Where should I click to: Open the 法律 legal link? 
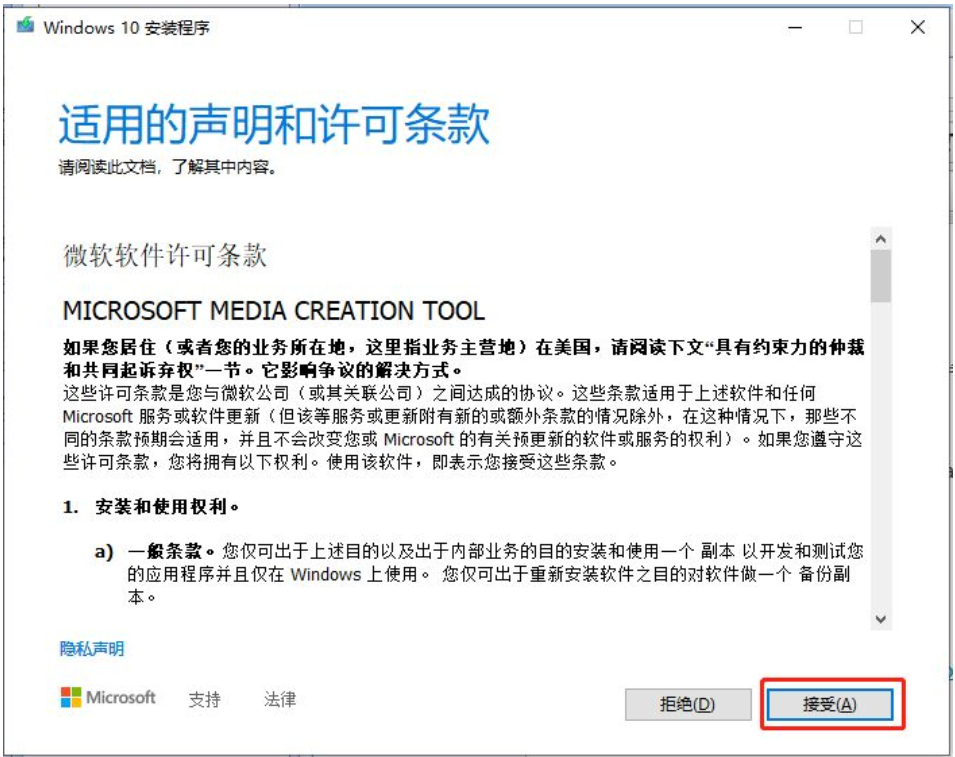tap(280, 699)
